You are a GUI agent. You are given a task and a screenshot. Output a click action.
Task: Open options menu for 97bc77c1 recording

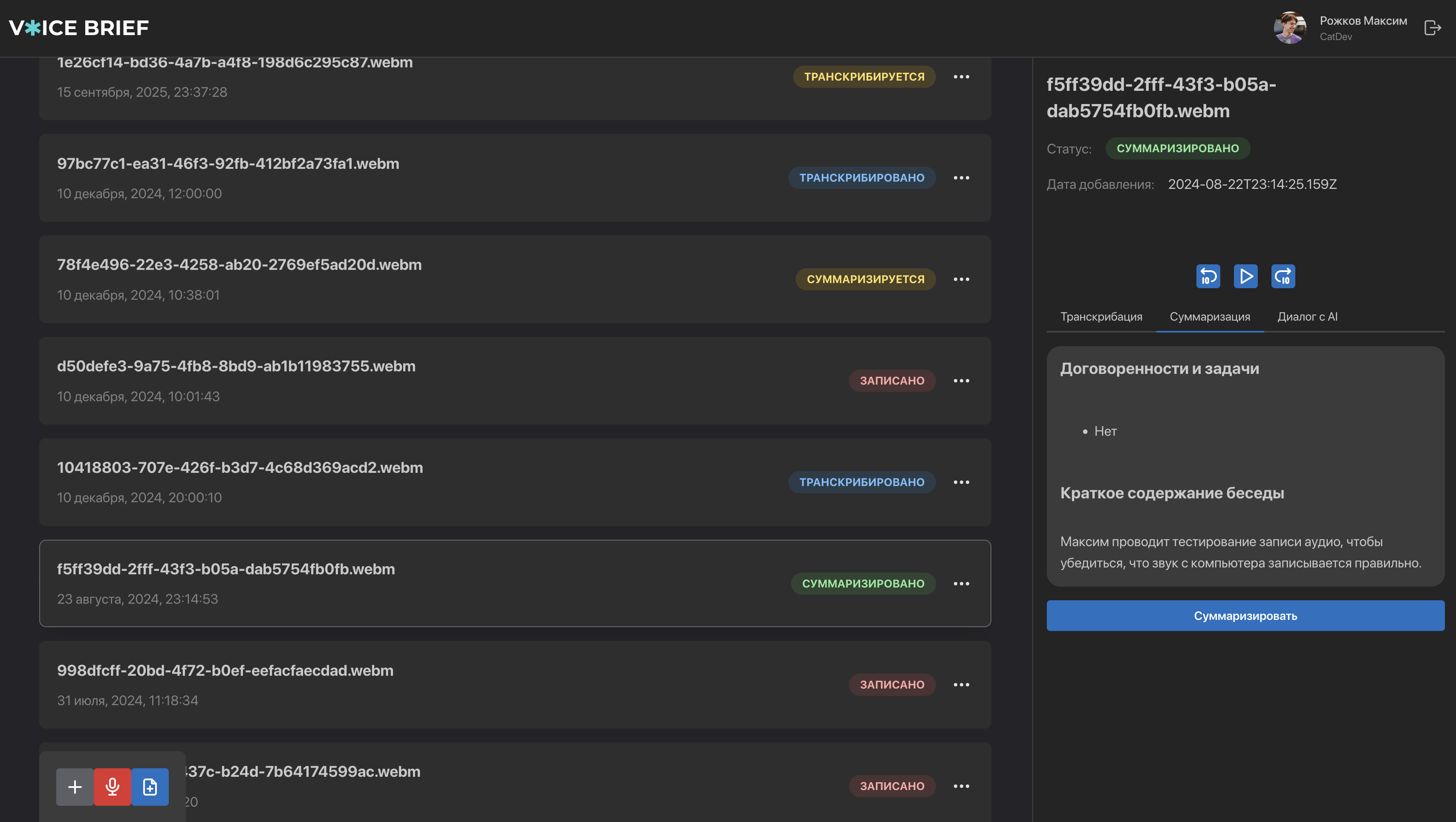click(x=961, y=177)
